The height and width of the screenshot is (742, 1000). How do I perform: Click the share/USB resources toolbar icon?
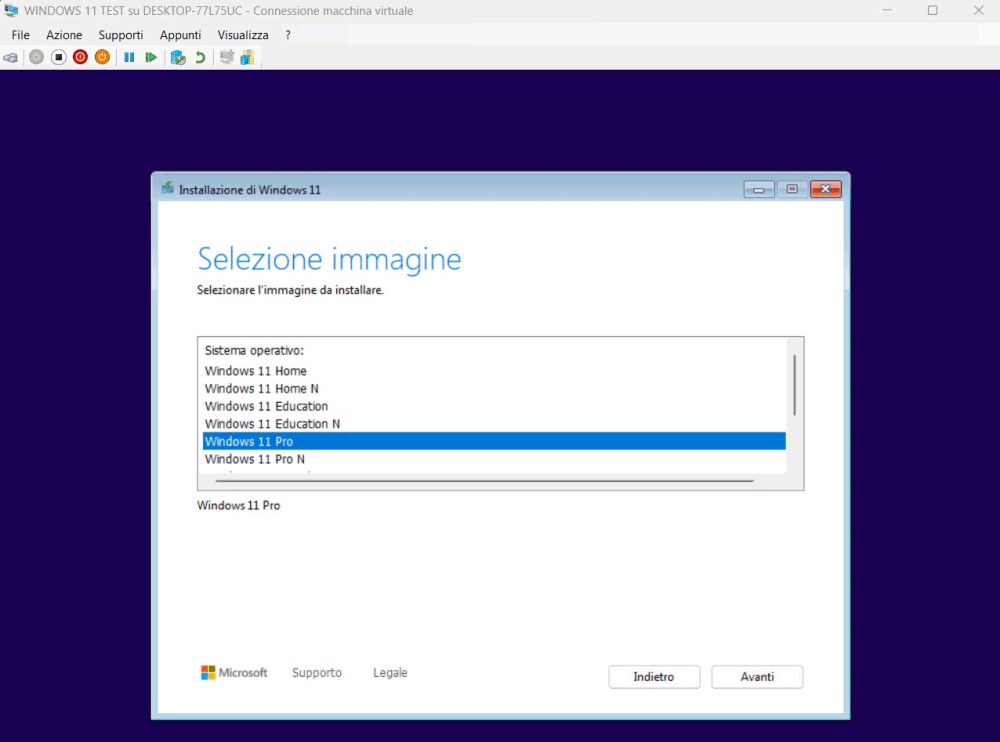point(247,57)
